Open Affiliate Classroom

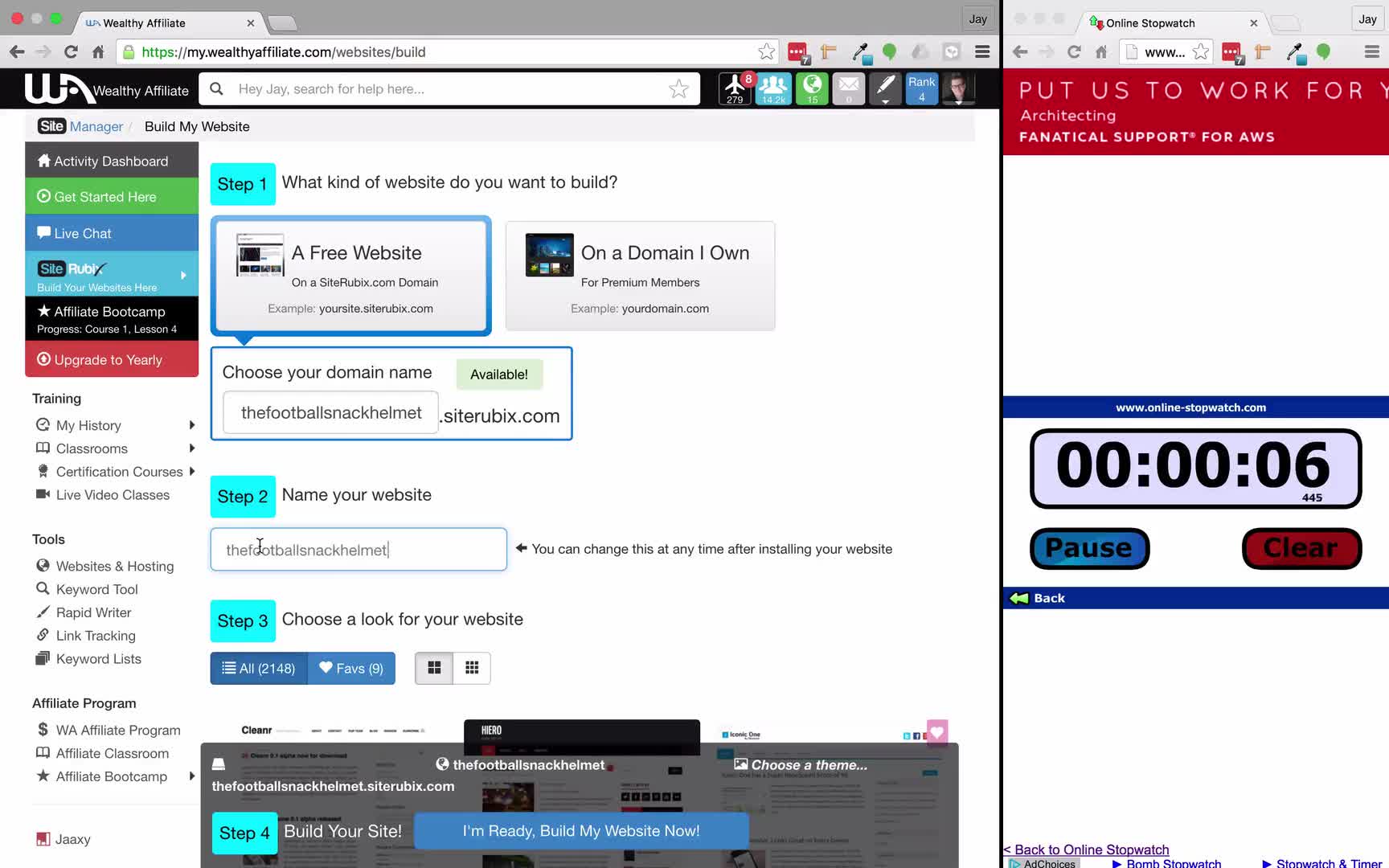point(103,754)
